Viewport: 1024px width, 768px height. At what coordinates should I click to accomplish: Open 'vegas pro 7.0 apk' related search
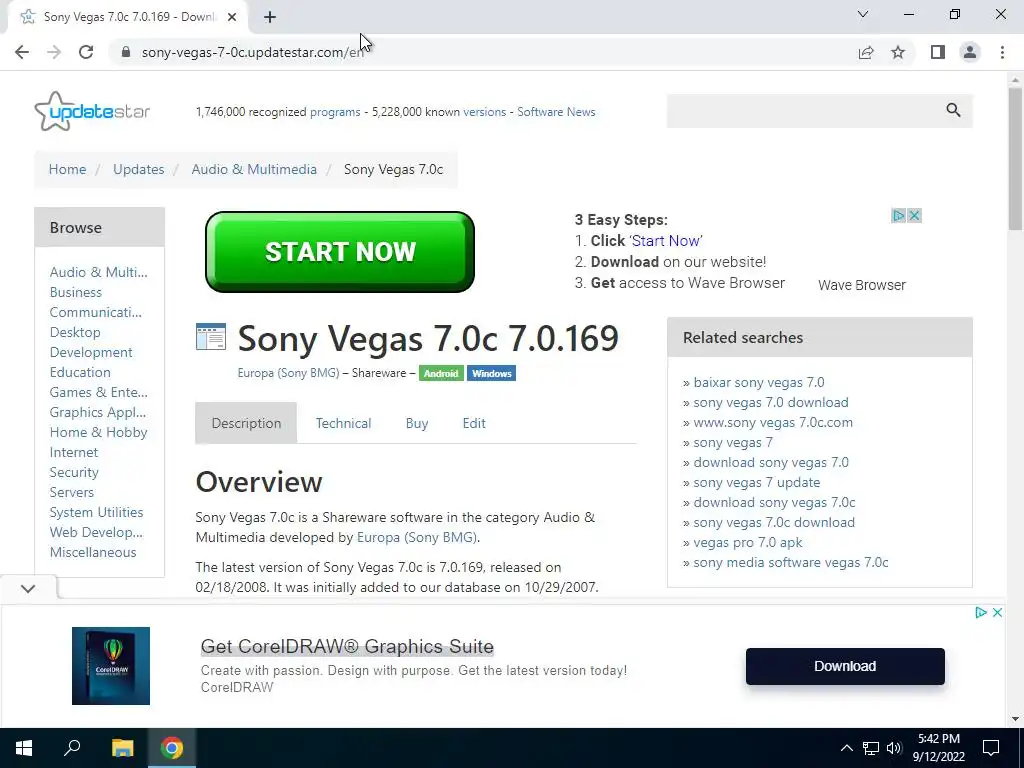pyautogui.click(x=748, y=542)
